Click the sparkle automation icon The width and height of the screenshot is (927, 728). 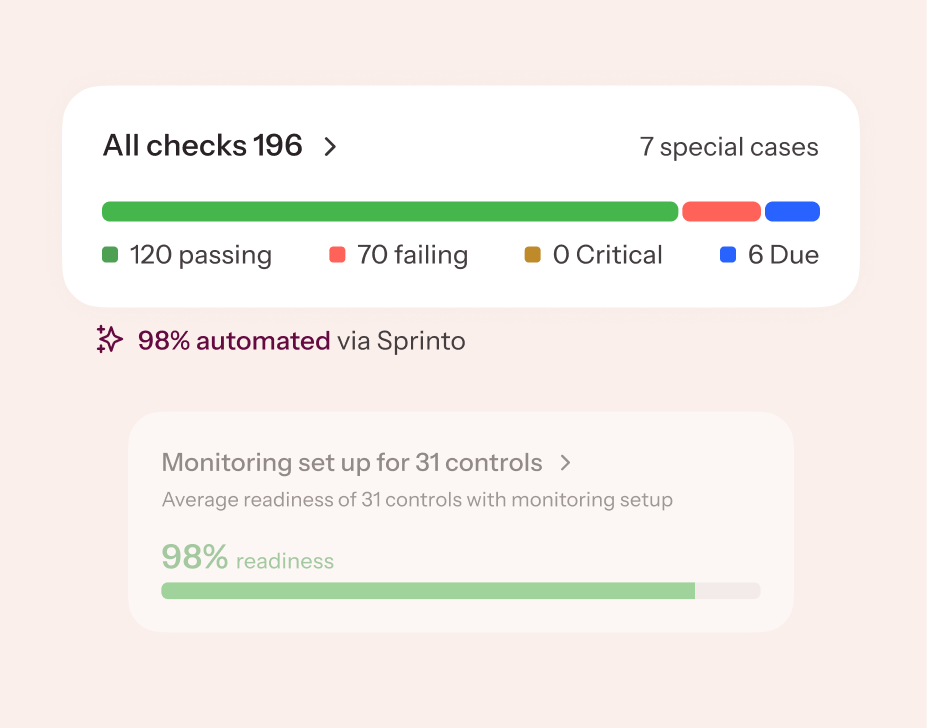109,340
